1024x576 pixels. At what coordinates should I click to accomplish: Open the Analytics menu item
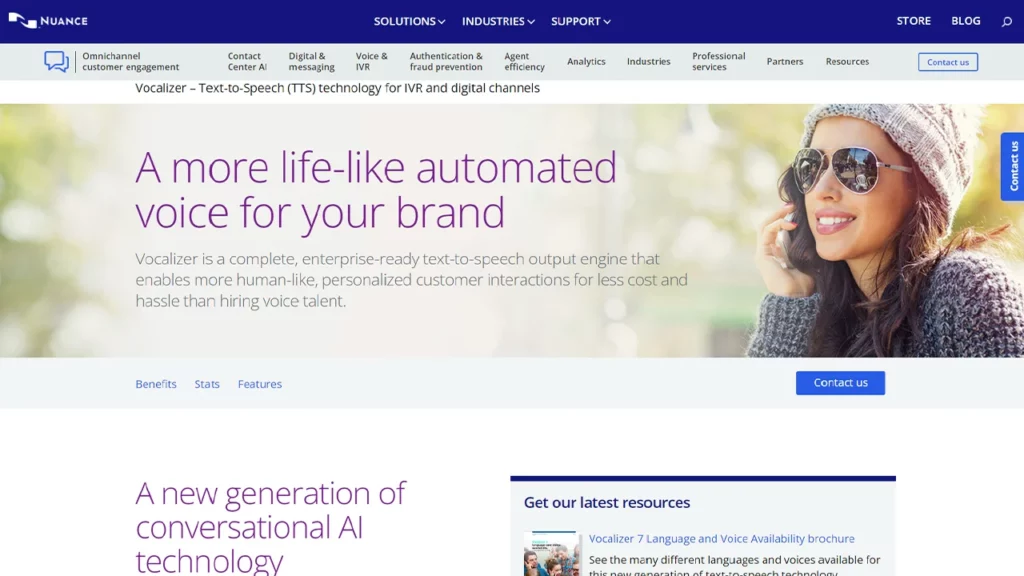point(586,62)
